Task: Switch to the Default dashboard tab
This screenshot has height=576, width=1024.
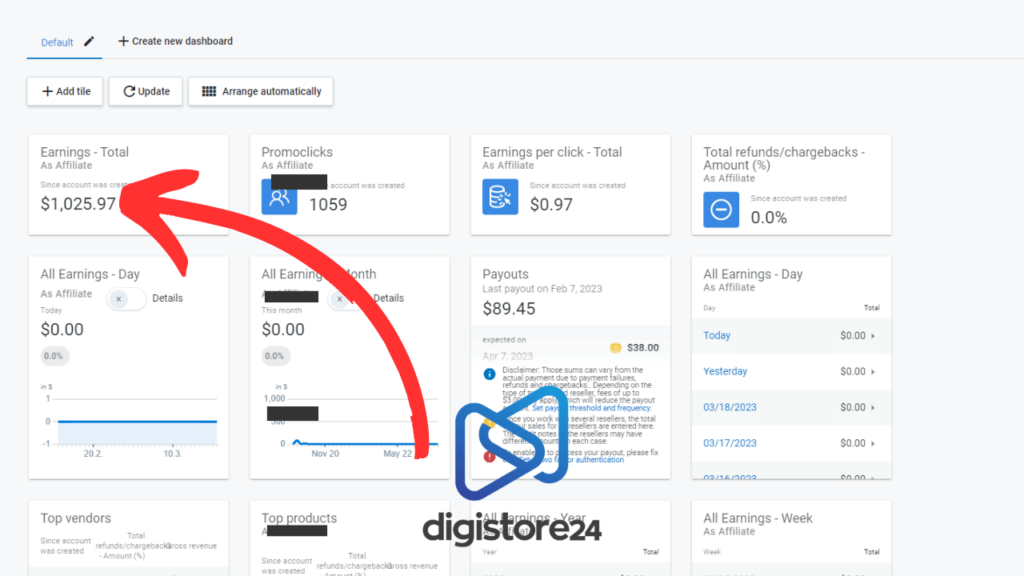Action: click(x=57, y=42)
